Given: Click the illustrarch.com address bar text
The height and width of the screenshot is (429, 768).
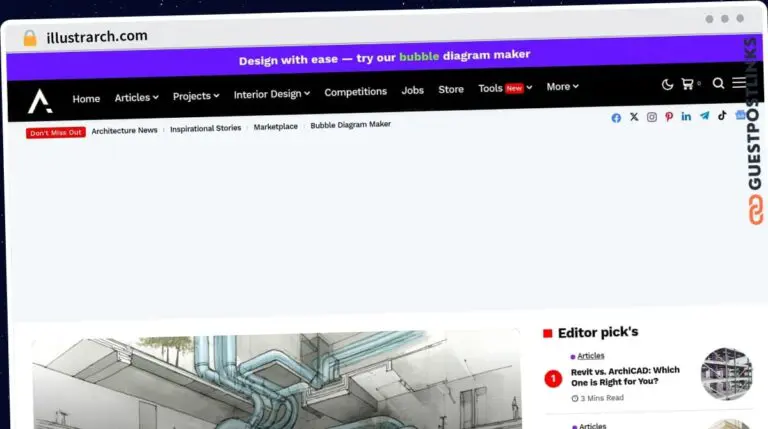Looking at the screenshot, I should coord(97,37).
